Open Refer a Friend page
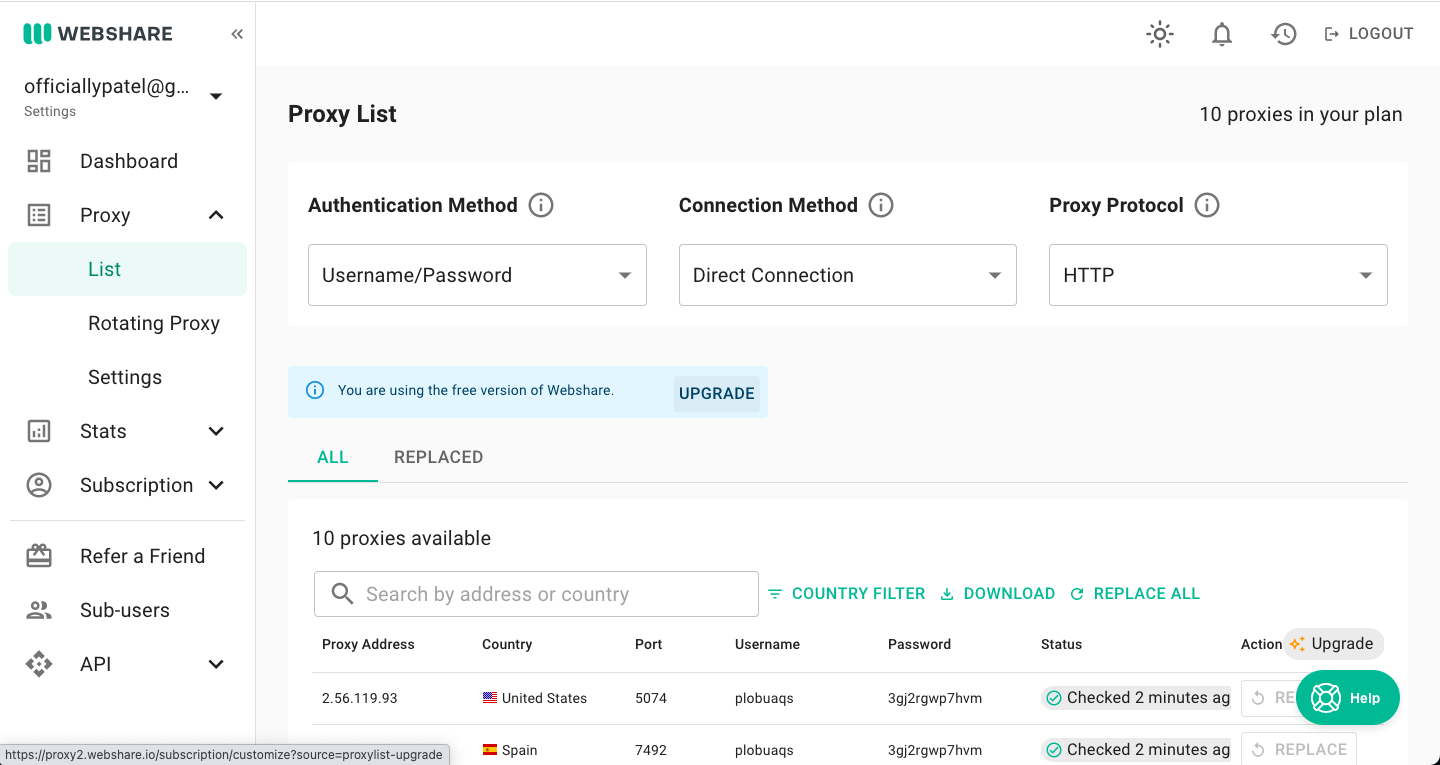The height and width of the screenshot is (765, 1440). point(143,556)
